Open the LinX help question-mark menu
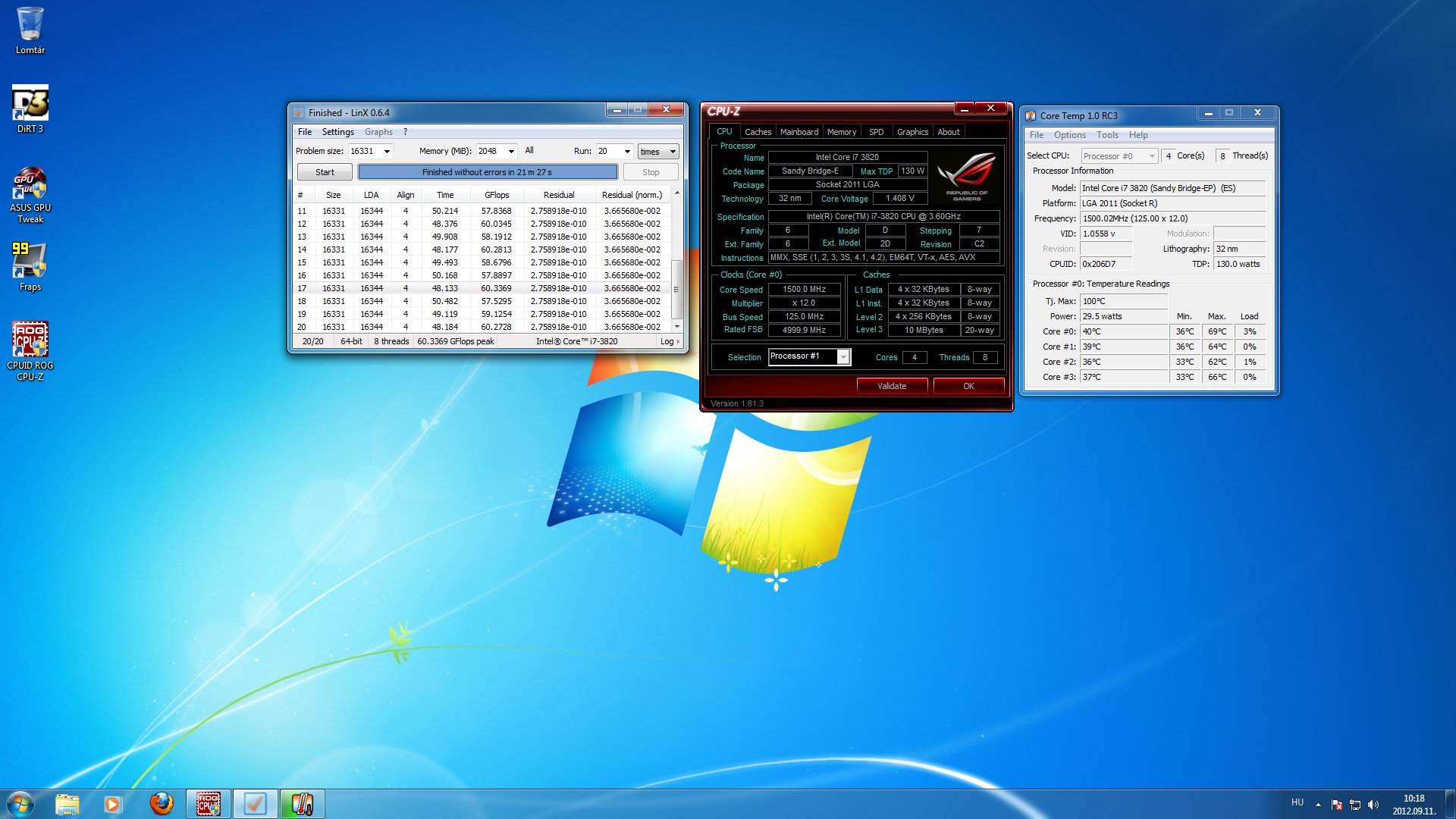Screen dimensions: 1456x819 pos(406,132)
